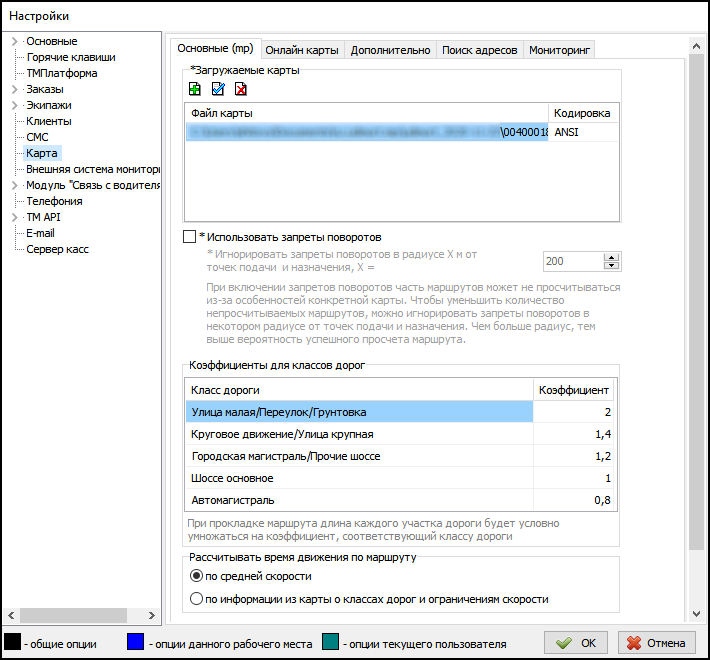Click the black 'общие опции' color square
Viewport: 710px width, 660px height.
point(12,643)
